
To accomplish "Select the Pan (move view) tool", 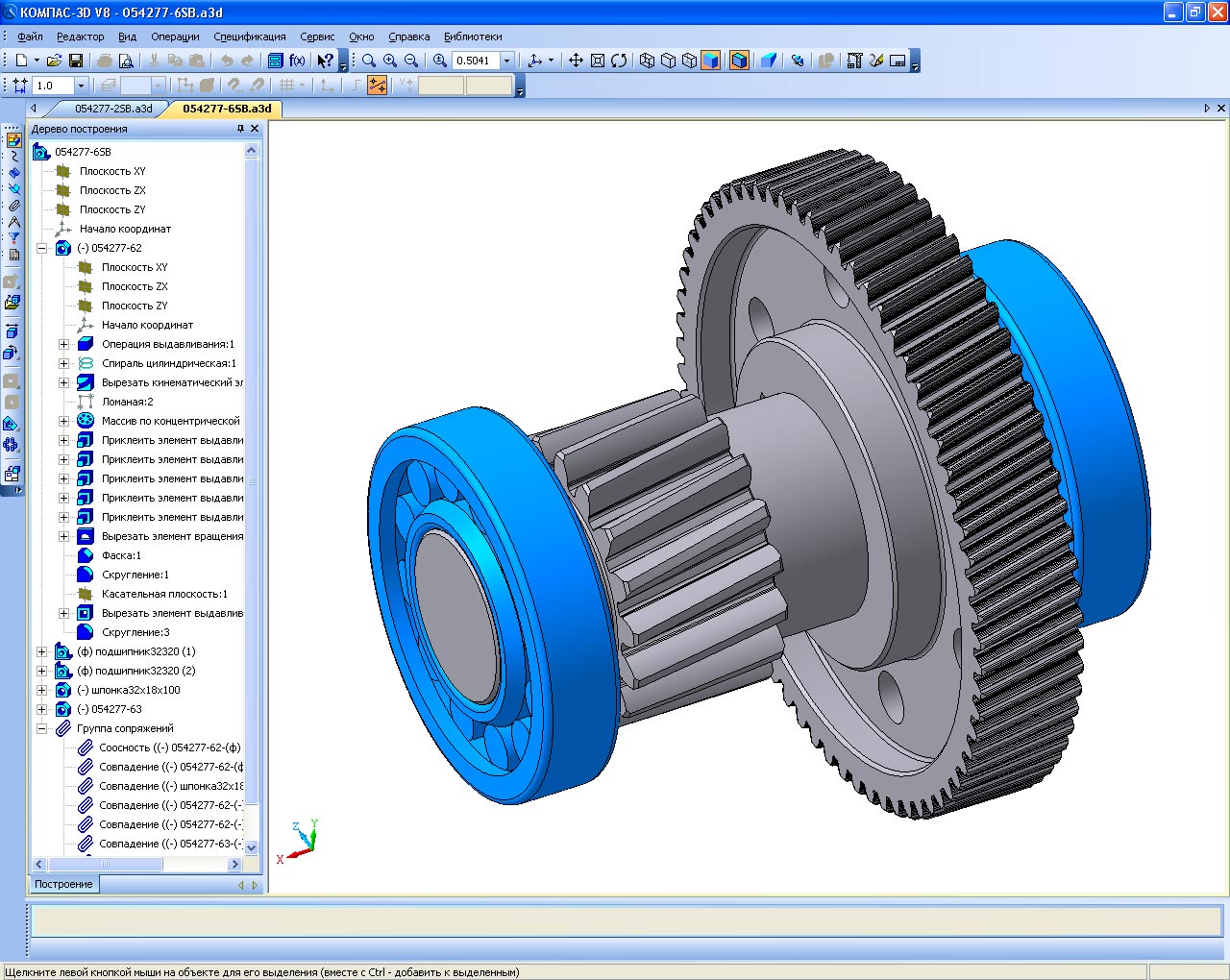I will tap(576, 61).
